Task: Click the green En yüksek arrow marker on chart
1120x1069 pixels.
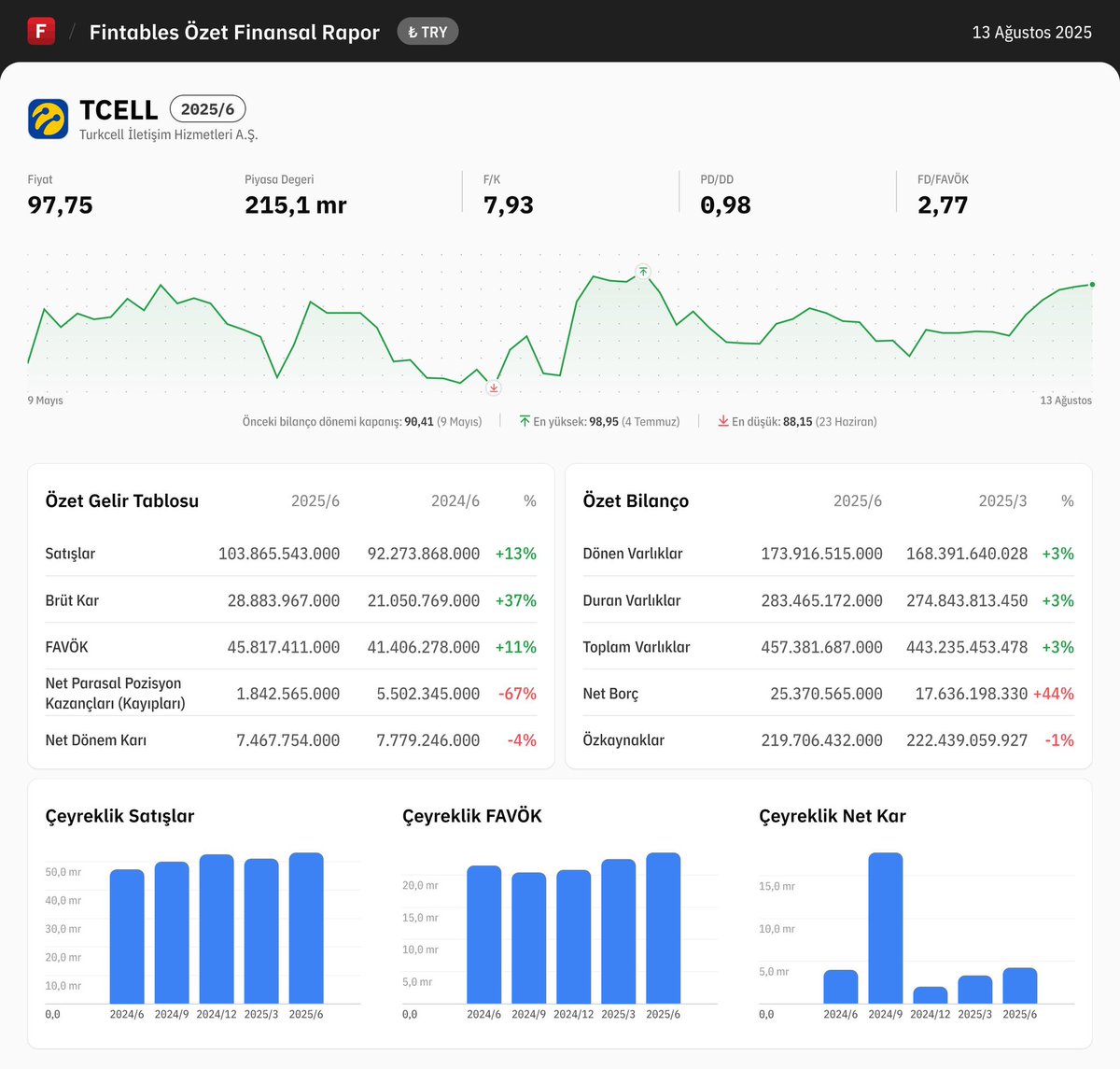Action: click(643, 272)
